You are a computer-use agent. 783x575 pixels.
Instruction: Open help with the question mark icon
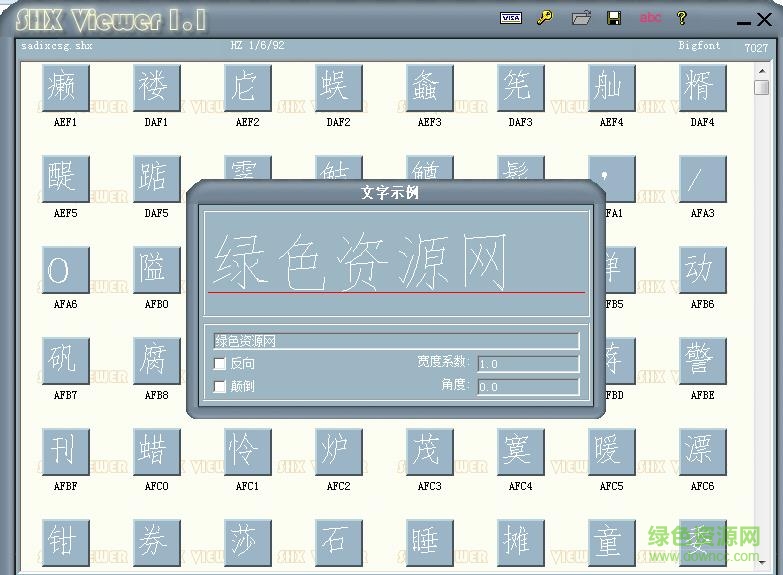pos(682,18)
